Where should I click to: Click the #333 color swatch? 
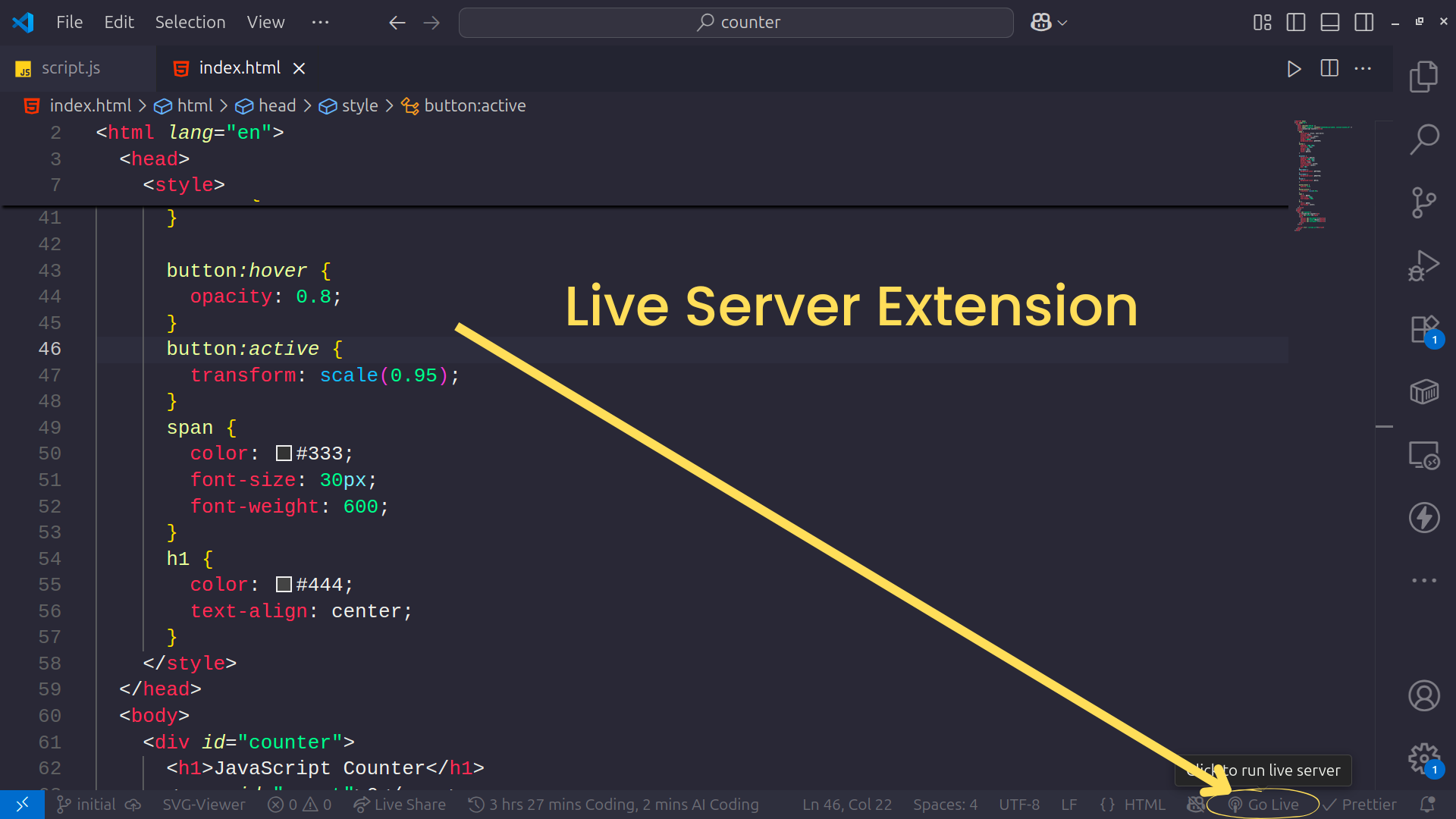click(284, 453)
